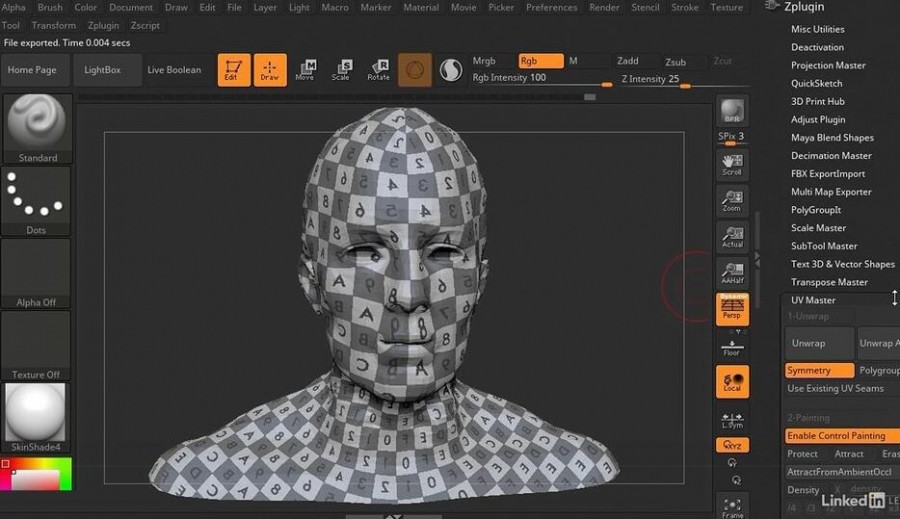
Task: Toggle the M material mode
Action: tap(573, 61)
